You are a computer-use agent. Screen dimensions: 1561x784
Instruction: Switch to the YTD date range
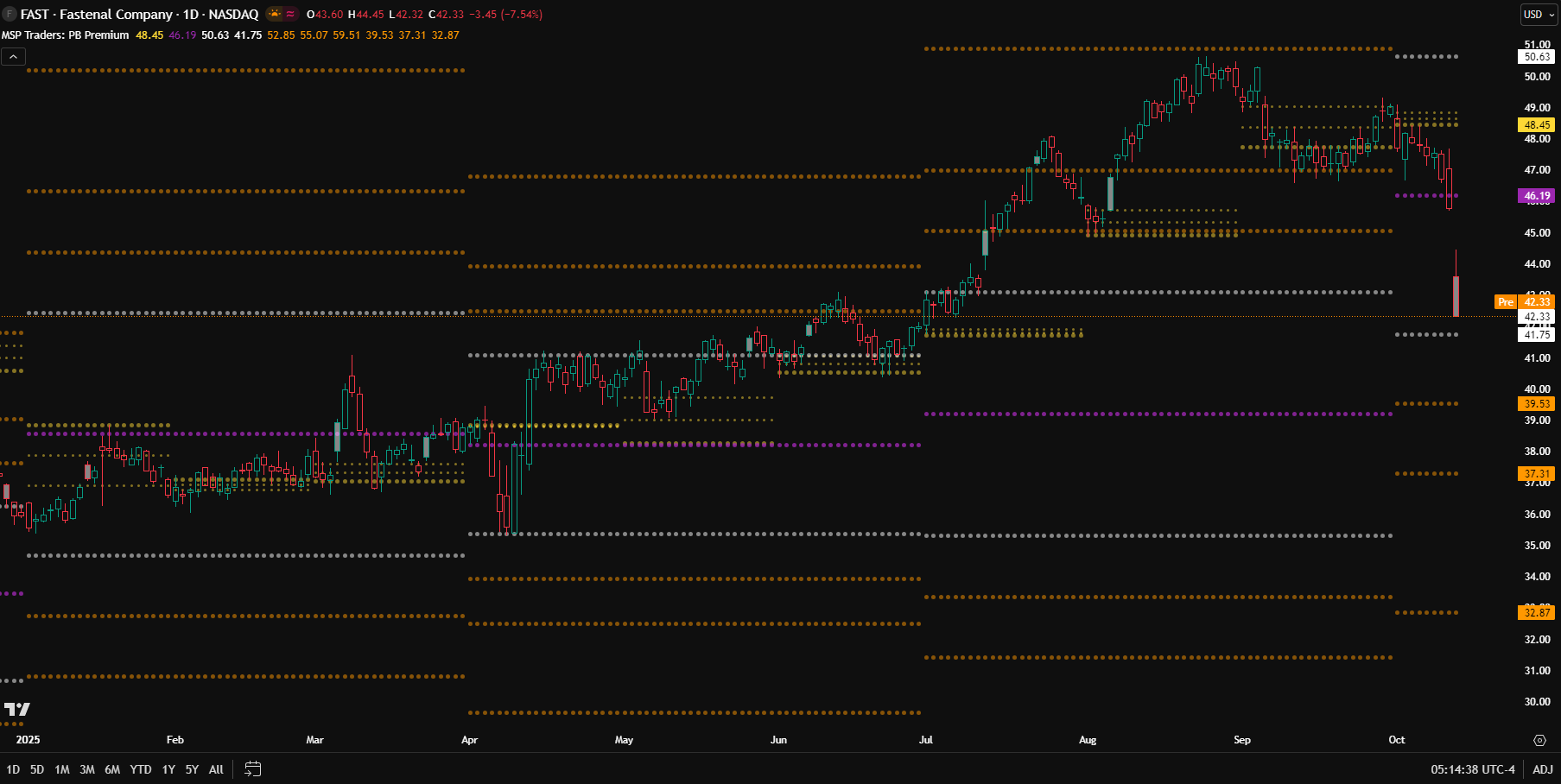[140, 768]
